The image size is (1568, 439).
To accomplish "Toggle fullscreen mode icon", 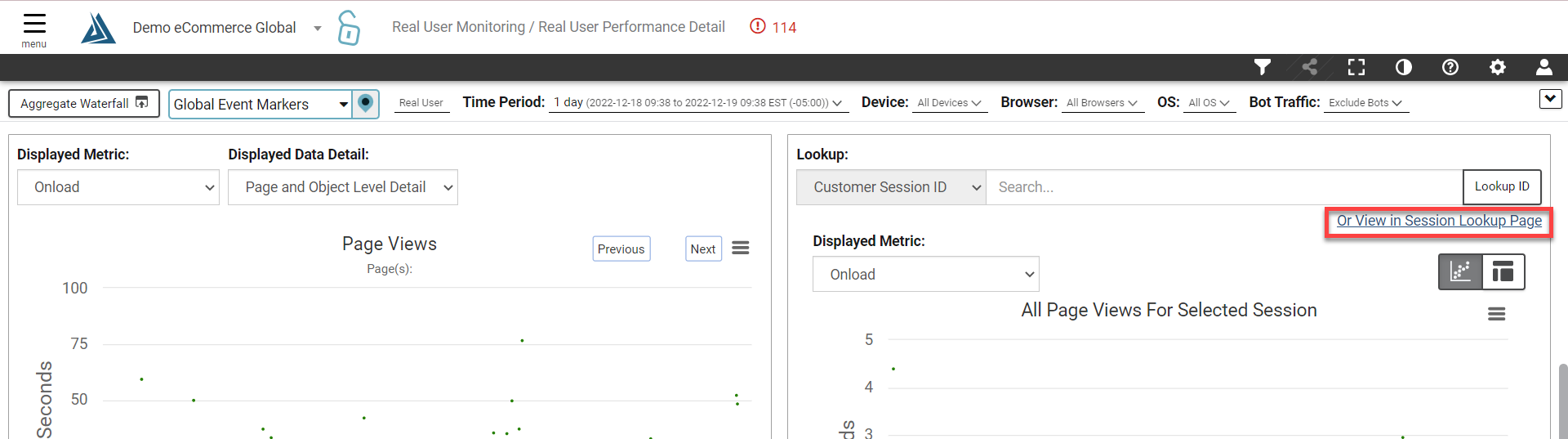I will (x=1356, y=67).
